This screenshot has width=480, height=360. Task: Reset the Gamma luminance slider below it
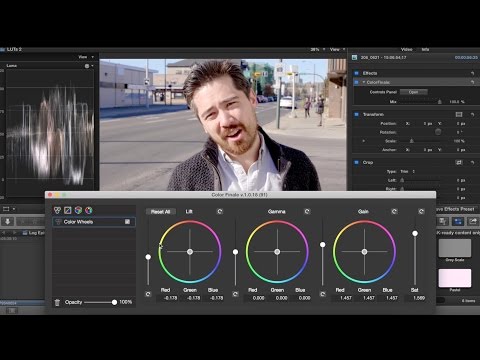coord(235,294)
